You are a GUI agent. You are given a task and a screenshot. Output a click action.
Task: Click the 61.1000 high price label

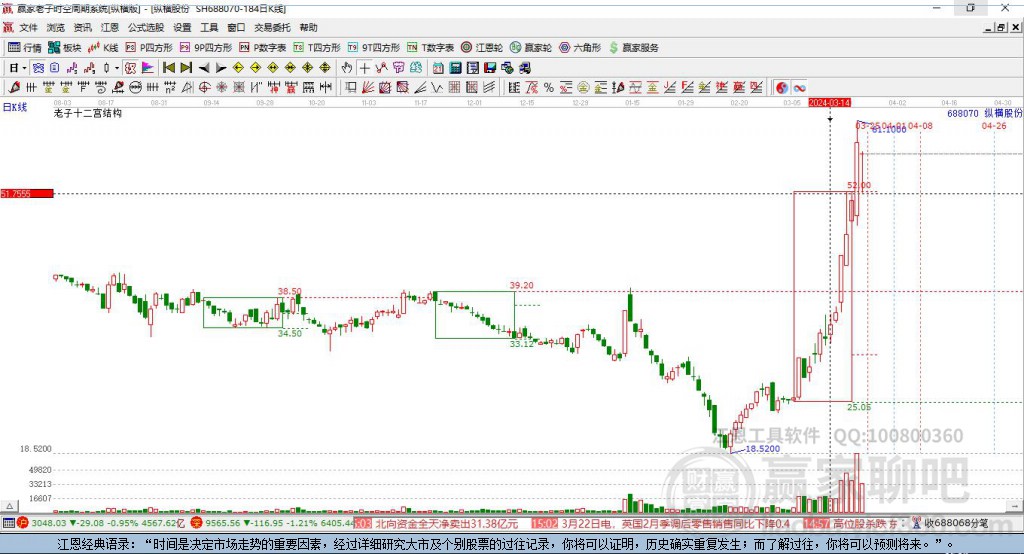[889, 130]
